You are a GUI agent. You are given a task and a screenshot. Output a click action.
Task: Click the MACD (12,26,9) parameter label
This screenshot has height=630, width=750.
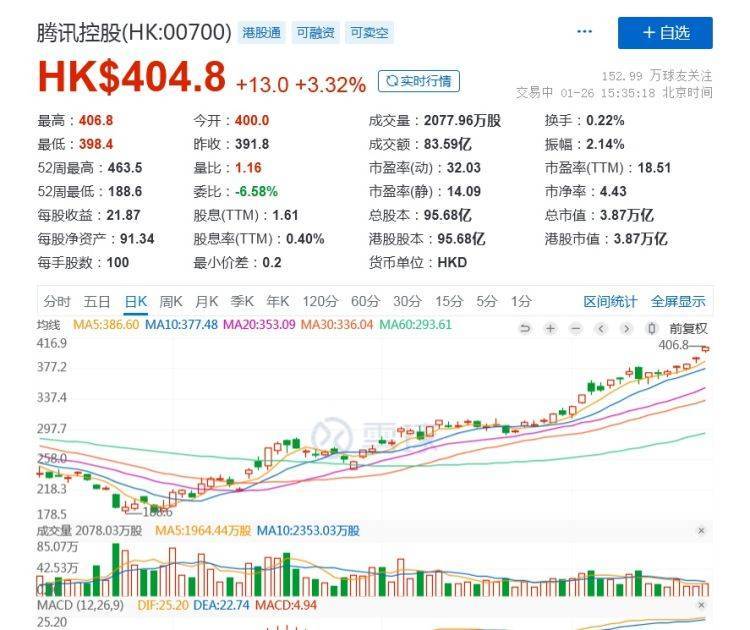pyautogui.click(x=80, y=605)
